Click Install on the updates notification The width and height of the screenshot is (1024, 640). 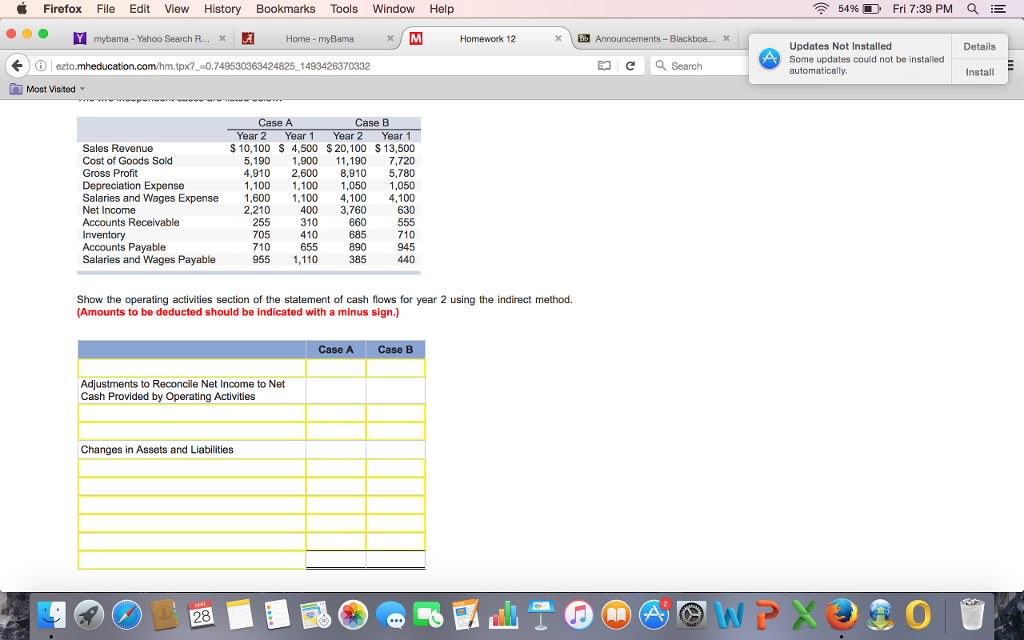pos(979,72)
